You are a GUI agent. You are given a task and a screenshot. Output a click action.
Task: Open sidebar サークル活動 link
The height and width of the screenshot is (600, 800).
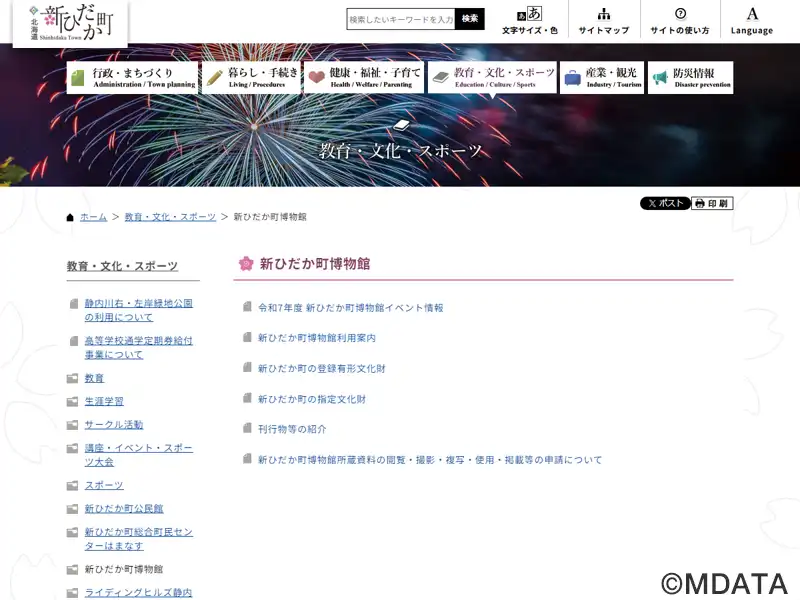coord(114,425)
